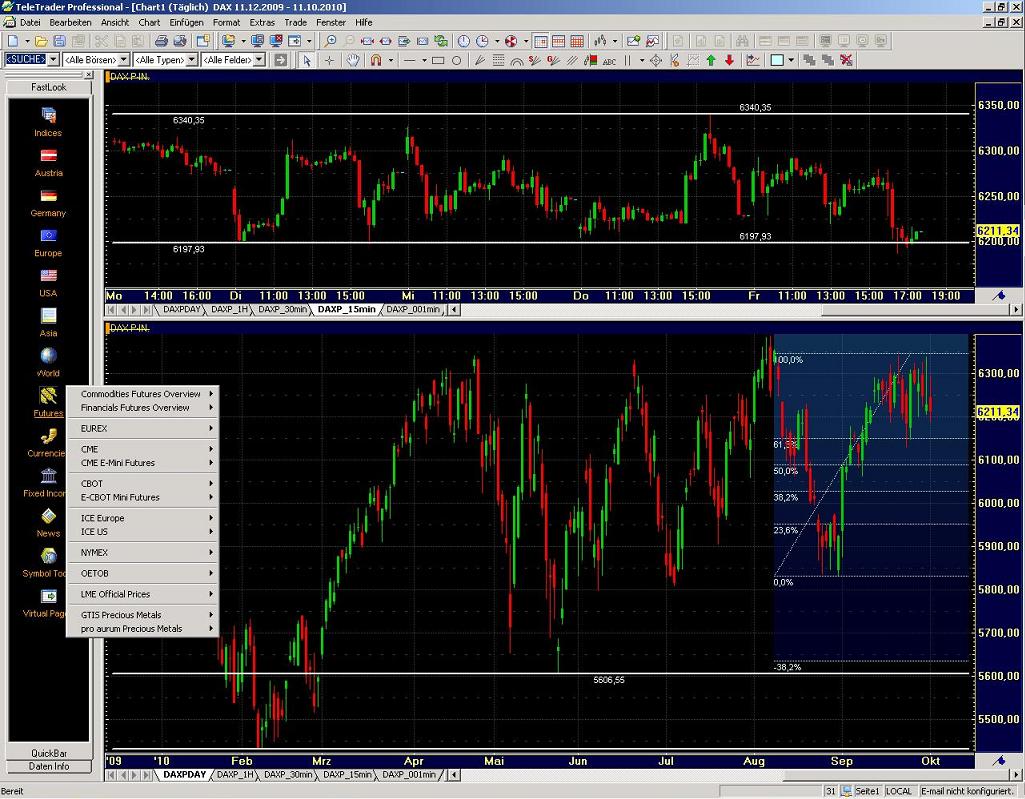Image resolution: width=1025 pixels, height=799 pixels.
Task: Select CME E-Mini Futures menu entry
Action: (143, 463)
